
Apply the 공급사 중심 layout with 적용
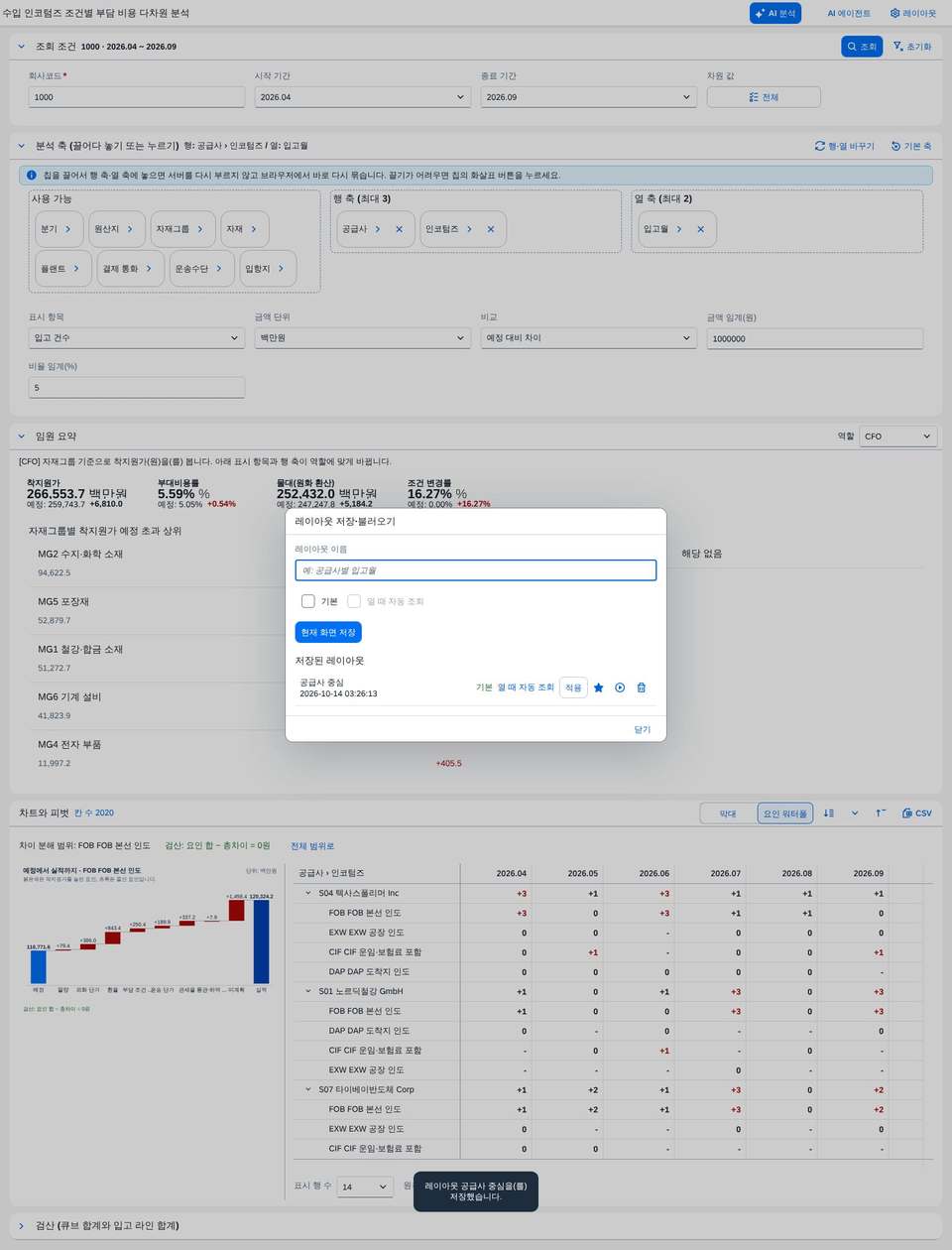[573, 687]
